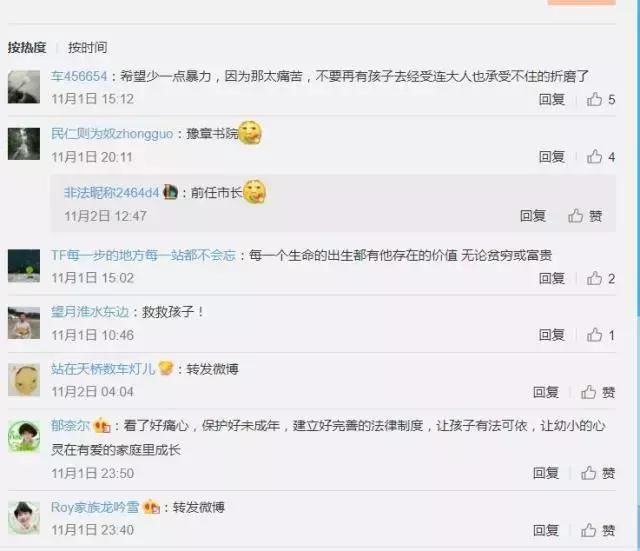
Task: Like the 救救孩子 comment
Action: tap(600, 335)
